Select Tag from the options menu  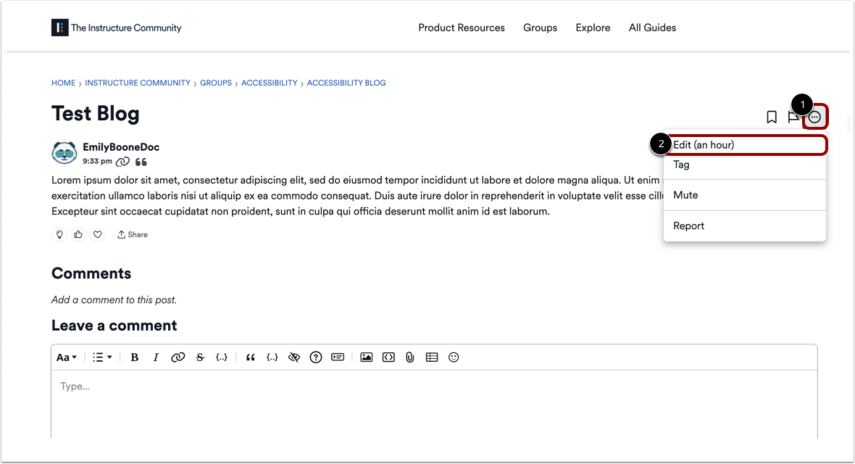745,165
